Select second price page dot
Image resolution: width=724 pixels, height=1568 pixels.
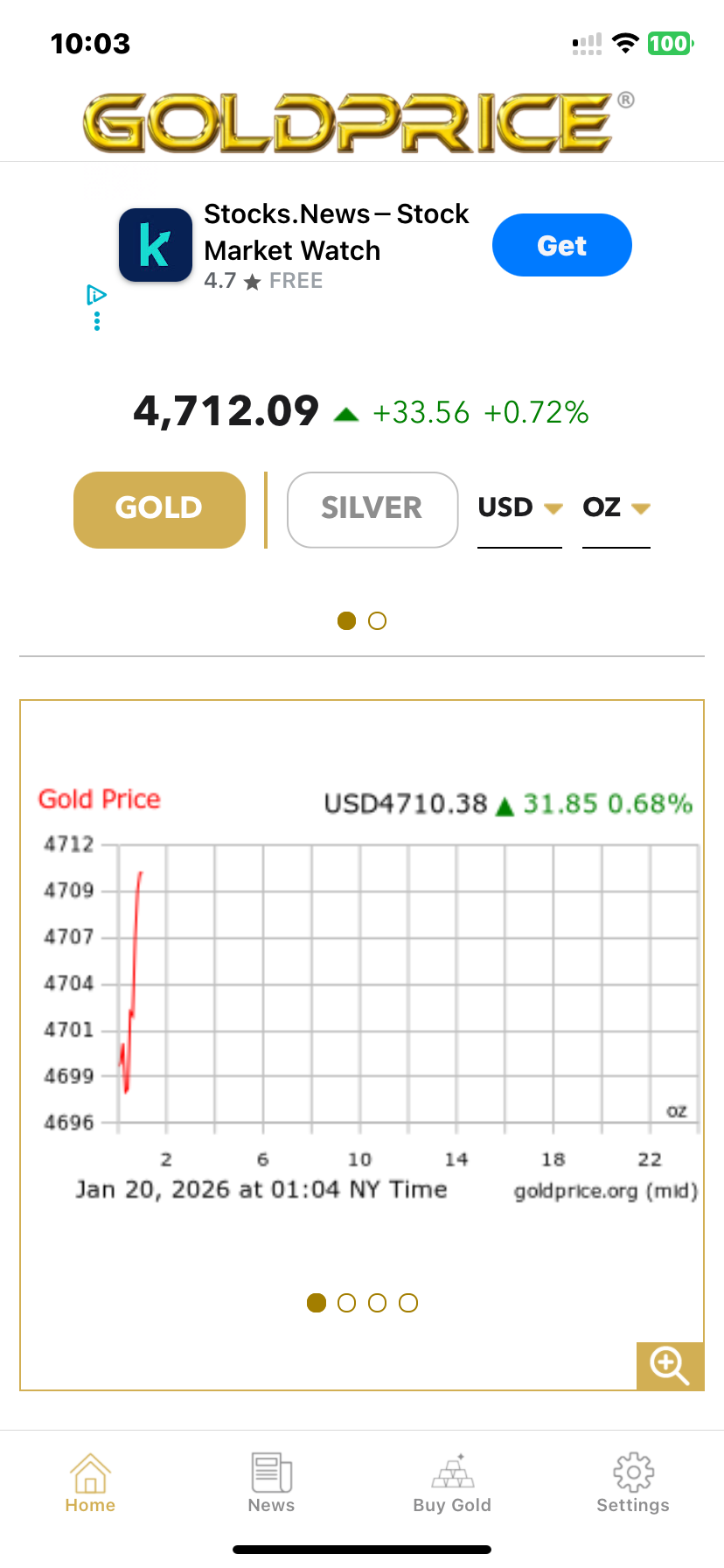(378, 620)
